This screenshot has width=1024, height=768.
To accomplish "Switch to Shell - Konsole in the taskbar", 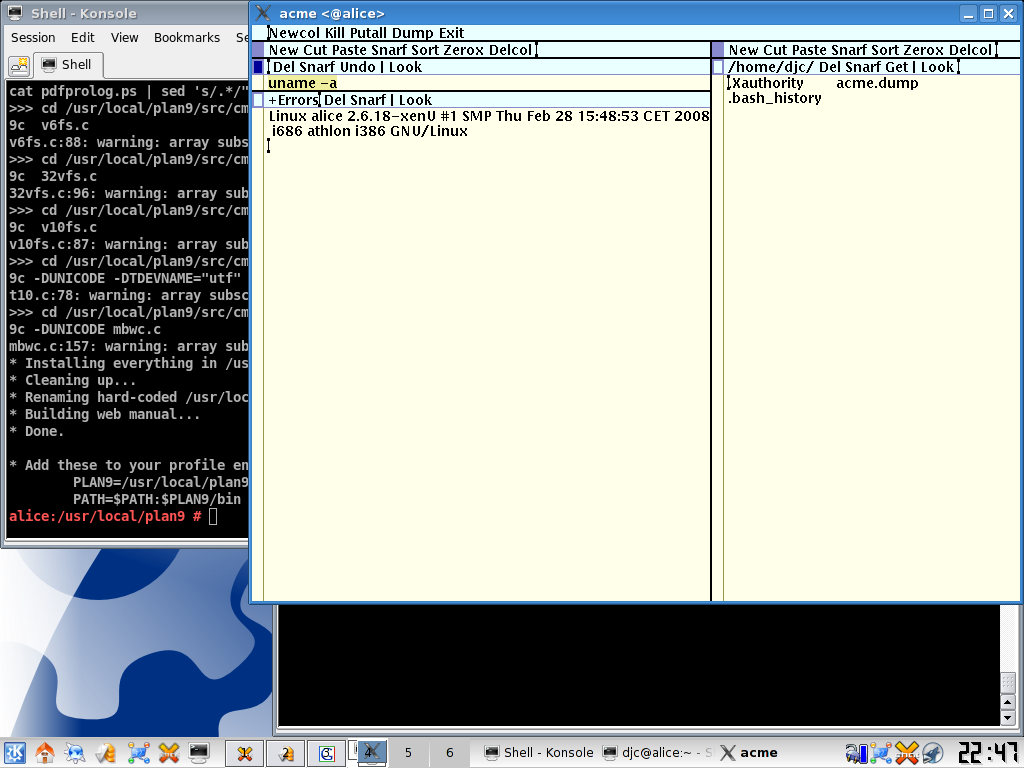I will [x=539, y=753].
